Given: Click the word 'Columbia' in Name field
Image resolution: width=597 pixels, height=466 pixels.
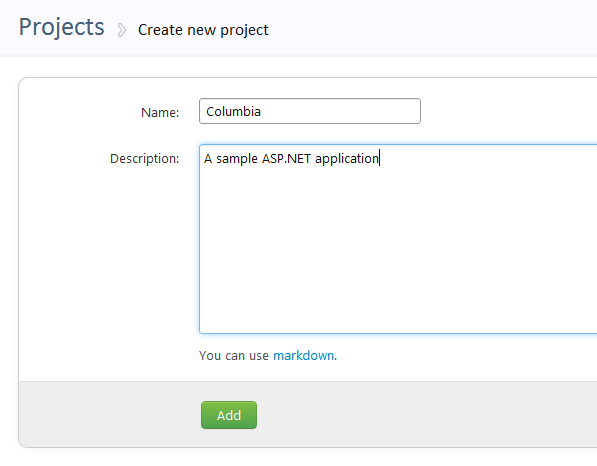Looking at the screenshot, I should coord(233,112).
